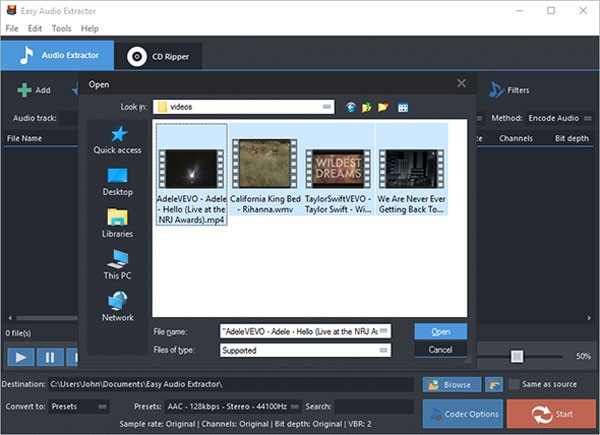Viewport: 600px width, 435px height.
Task: Switch to the CD Ripper tab
Action: [x=158, y=57]
